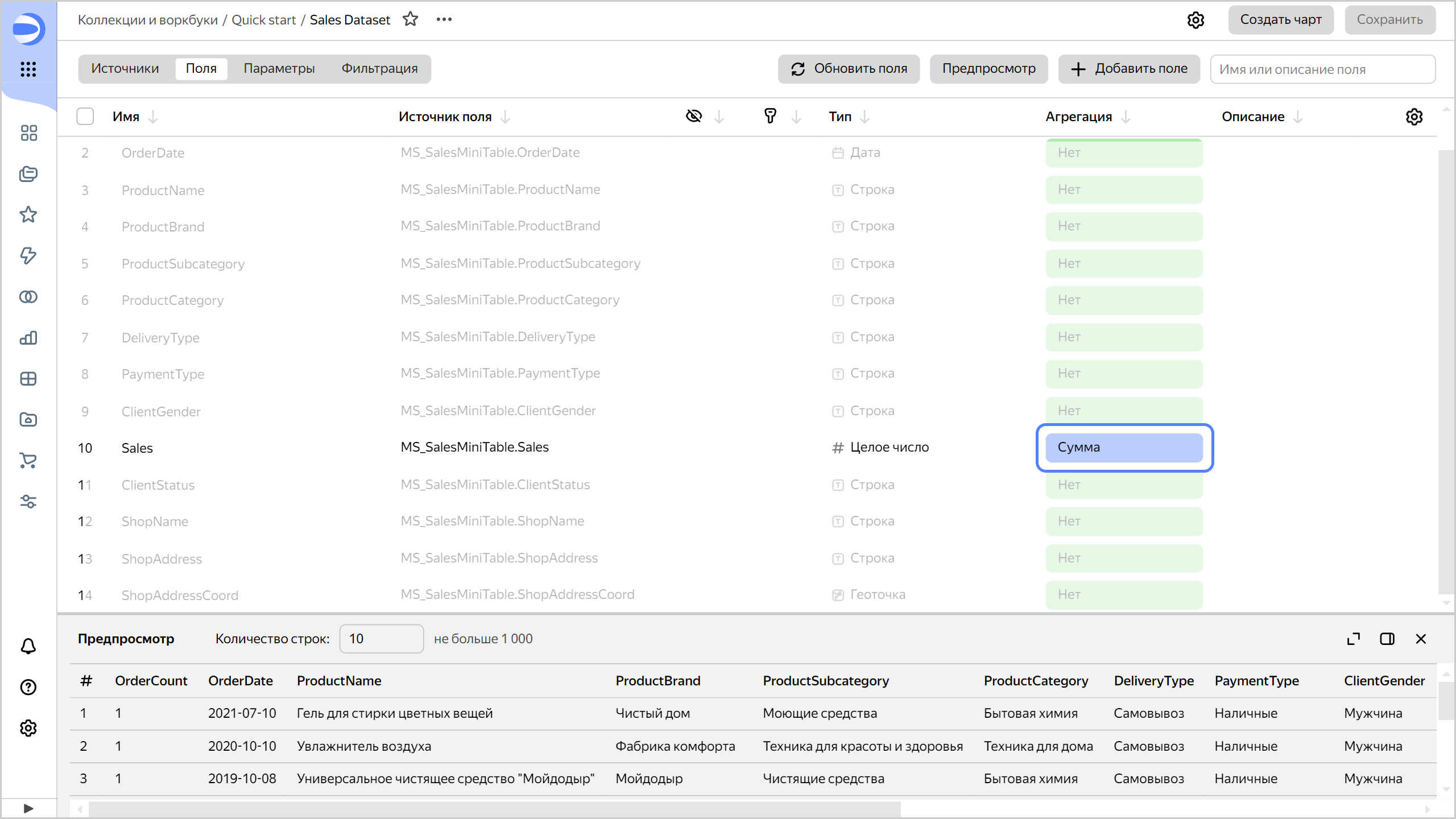Switch to the Фильтрация tab
Viewport: 1456px width, 819px height.
click(x=379, y=68)
